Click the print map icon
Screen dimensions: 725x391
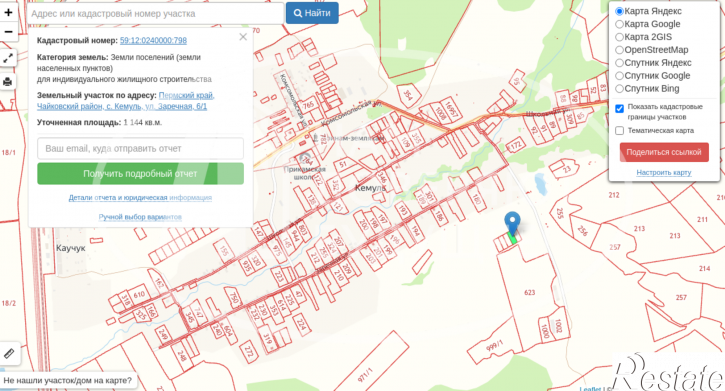click(x=8, y=82)
